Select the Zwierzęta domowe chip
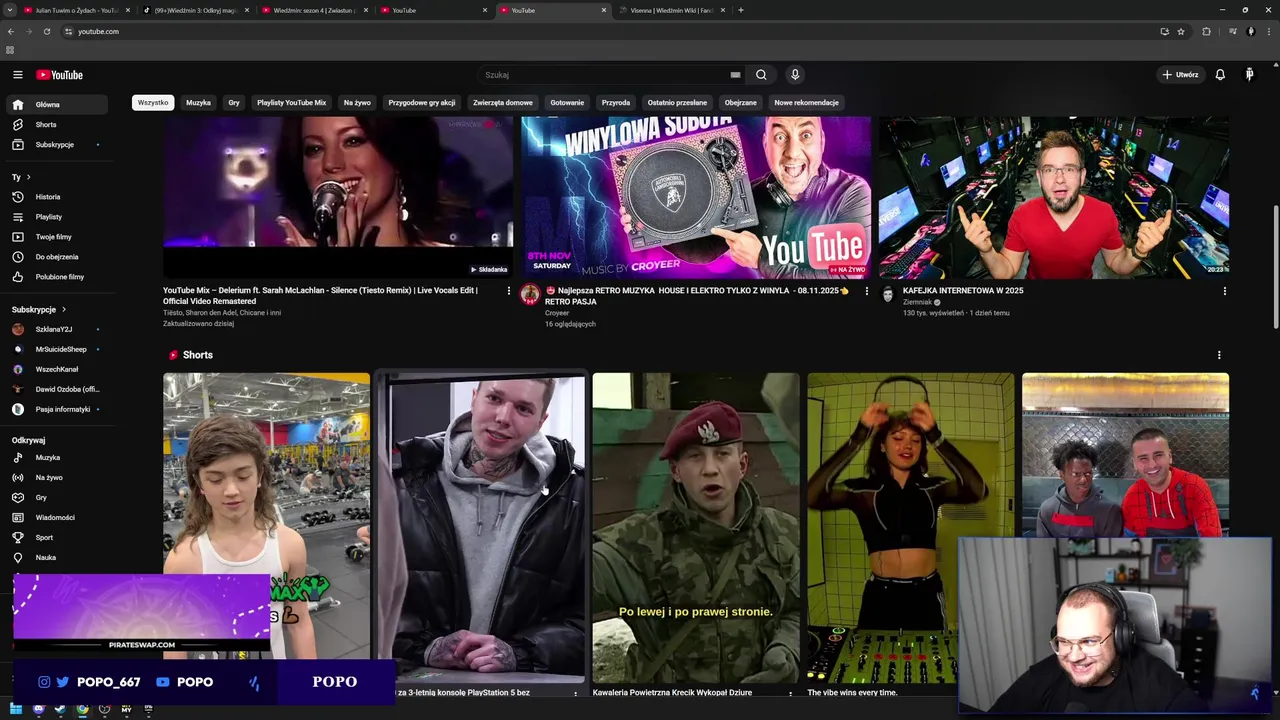 503,103
